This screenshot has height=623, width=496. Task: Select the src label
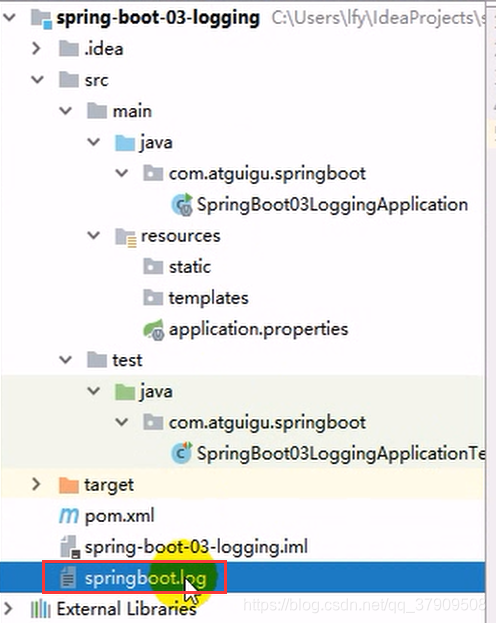96,80
